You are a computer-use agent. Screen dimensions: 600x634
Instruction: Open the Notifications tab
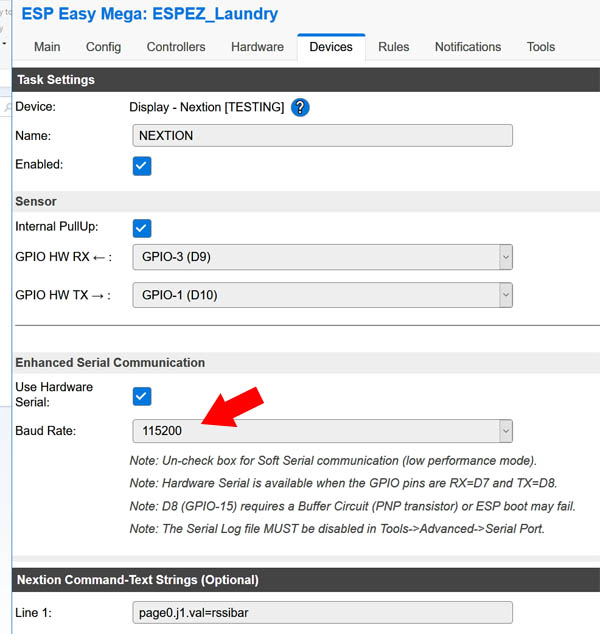coord(468,47)
